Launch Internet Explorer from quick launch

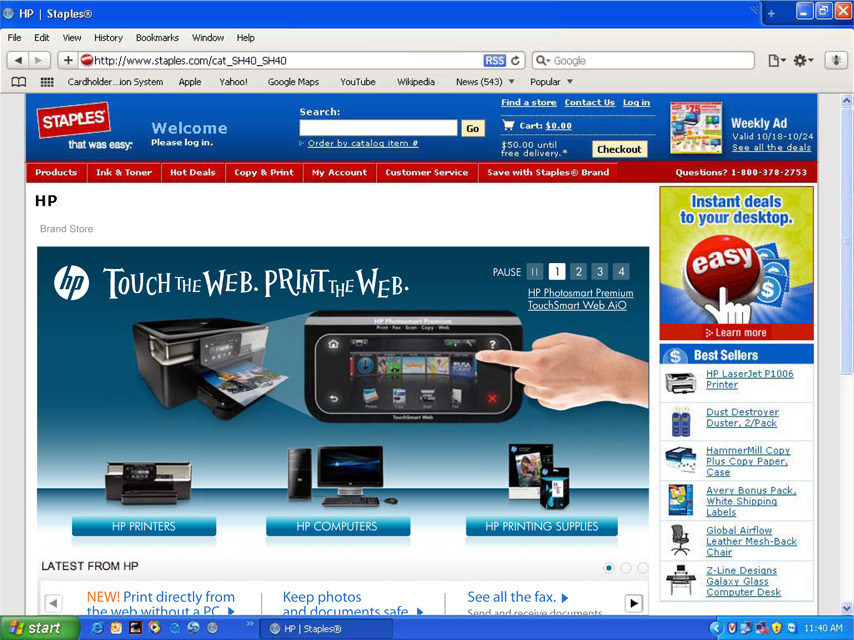pyautogui.click(x=97, y=628)
